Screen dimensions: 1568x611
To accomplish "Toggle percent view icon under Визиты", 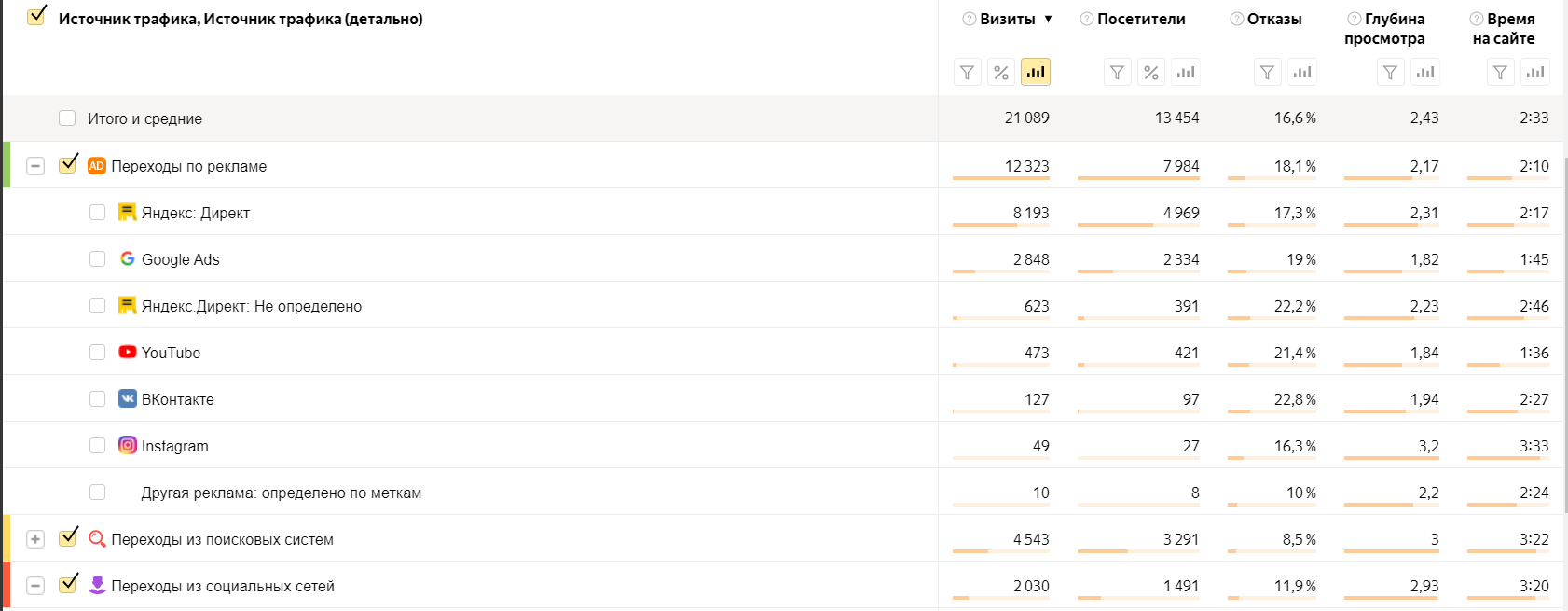I will 1001,72.
